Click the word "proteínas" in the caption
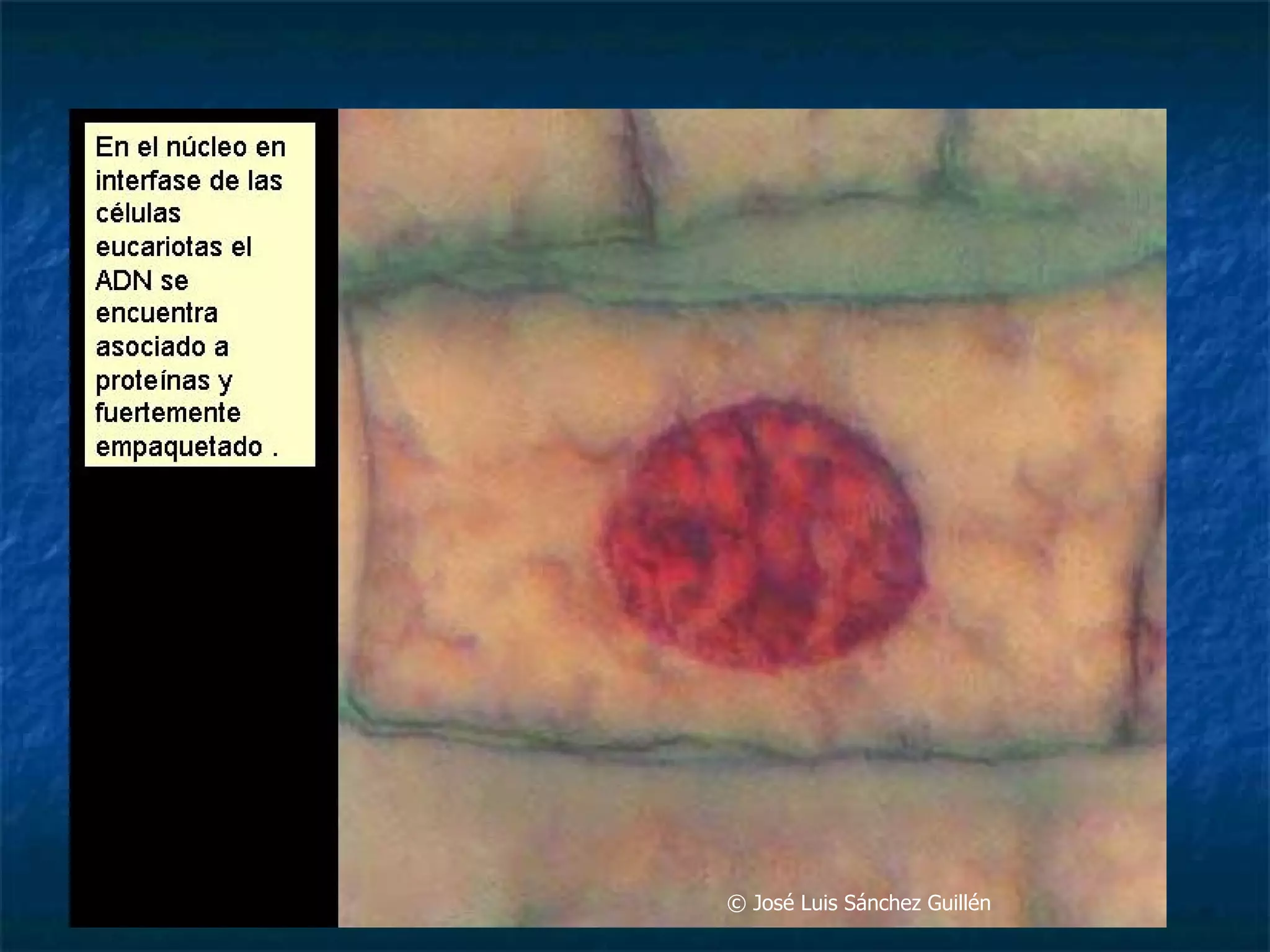The height and width of the screenshot is (952, 1270). [153, 381]
